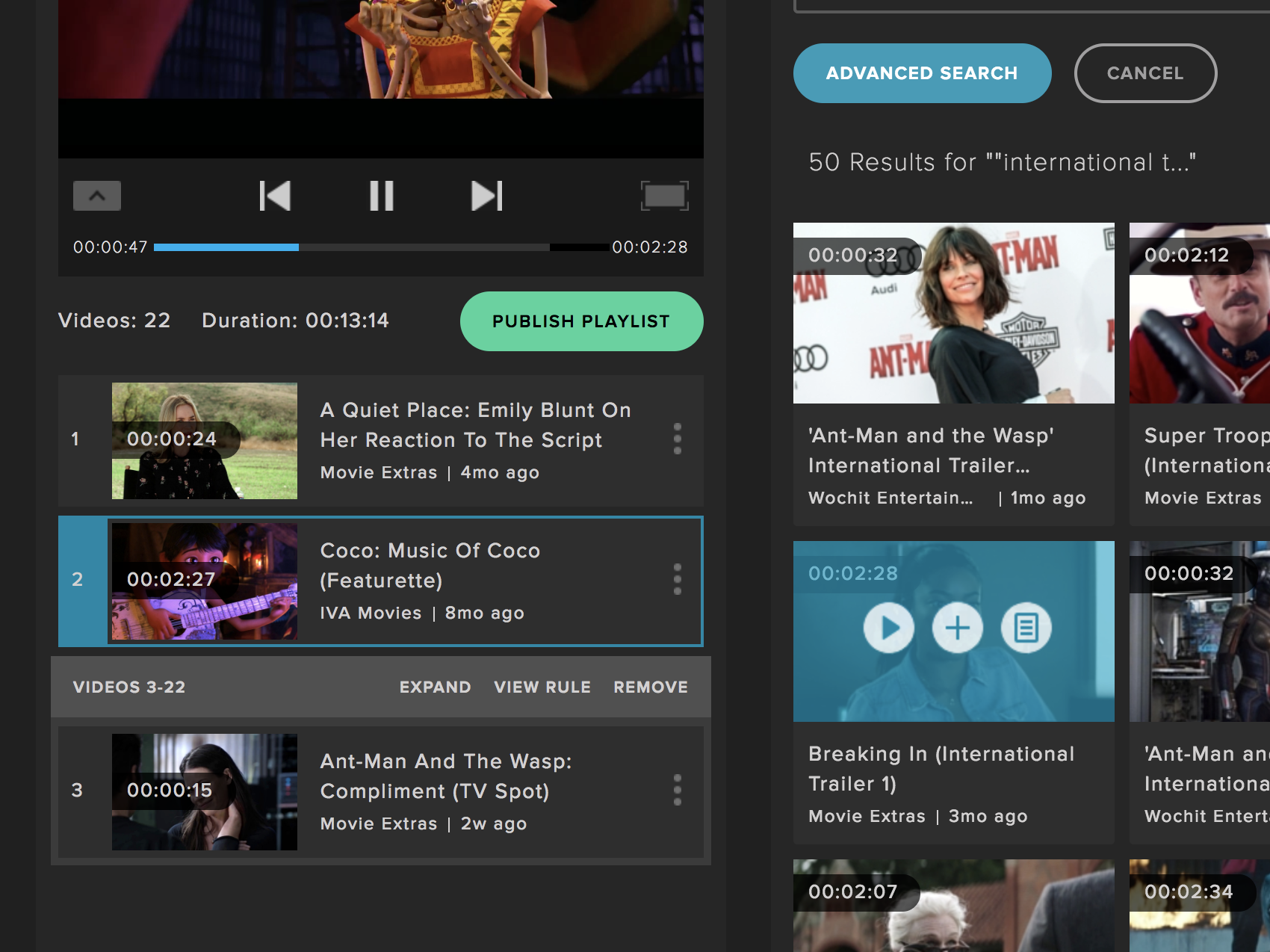Select Coco Music Of Coco thumbnail
The image size is (1270, 952).
point(205,581)
